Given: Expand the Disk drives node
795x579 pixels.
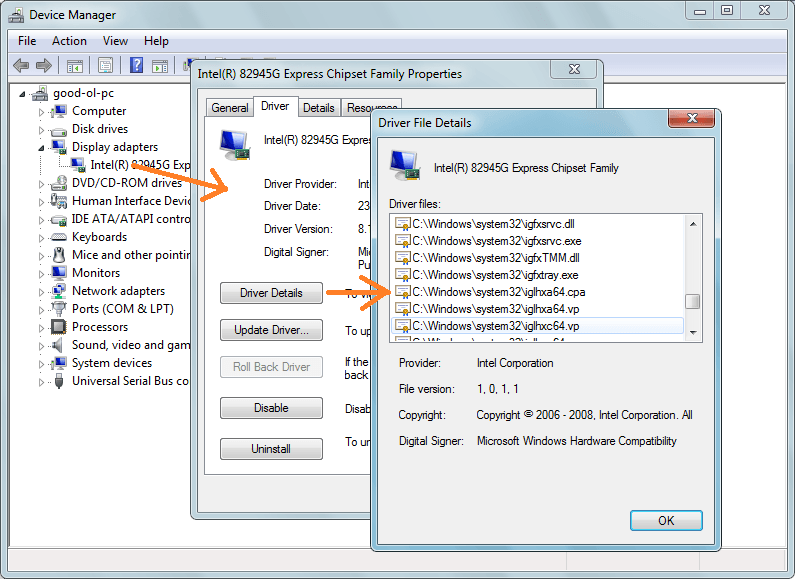Looking at the screenshot, I should 42,129.
